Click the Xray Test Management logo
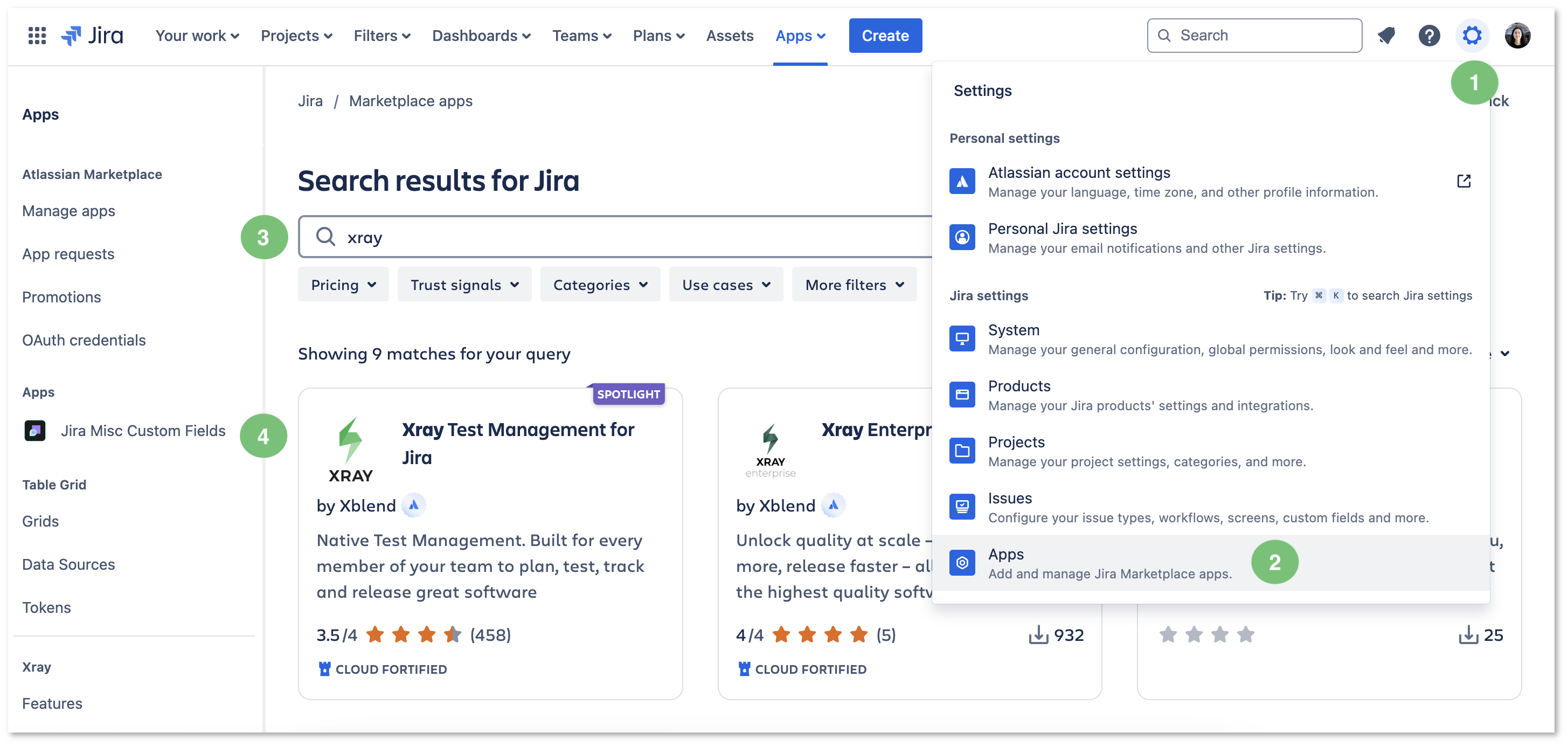 coord(351,450)
